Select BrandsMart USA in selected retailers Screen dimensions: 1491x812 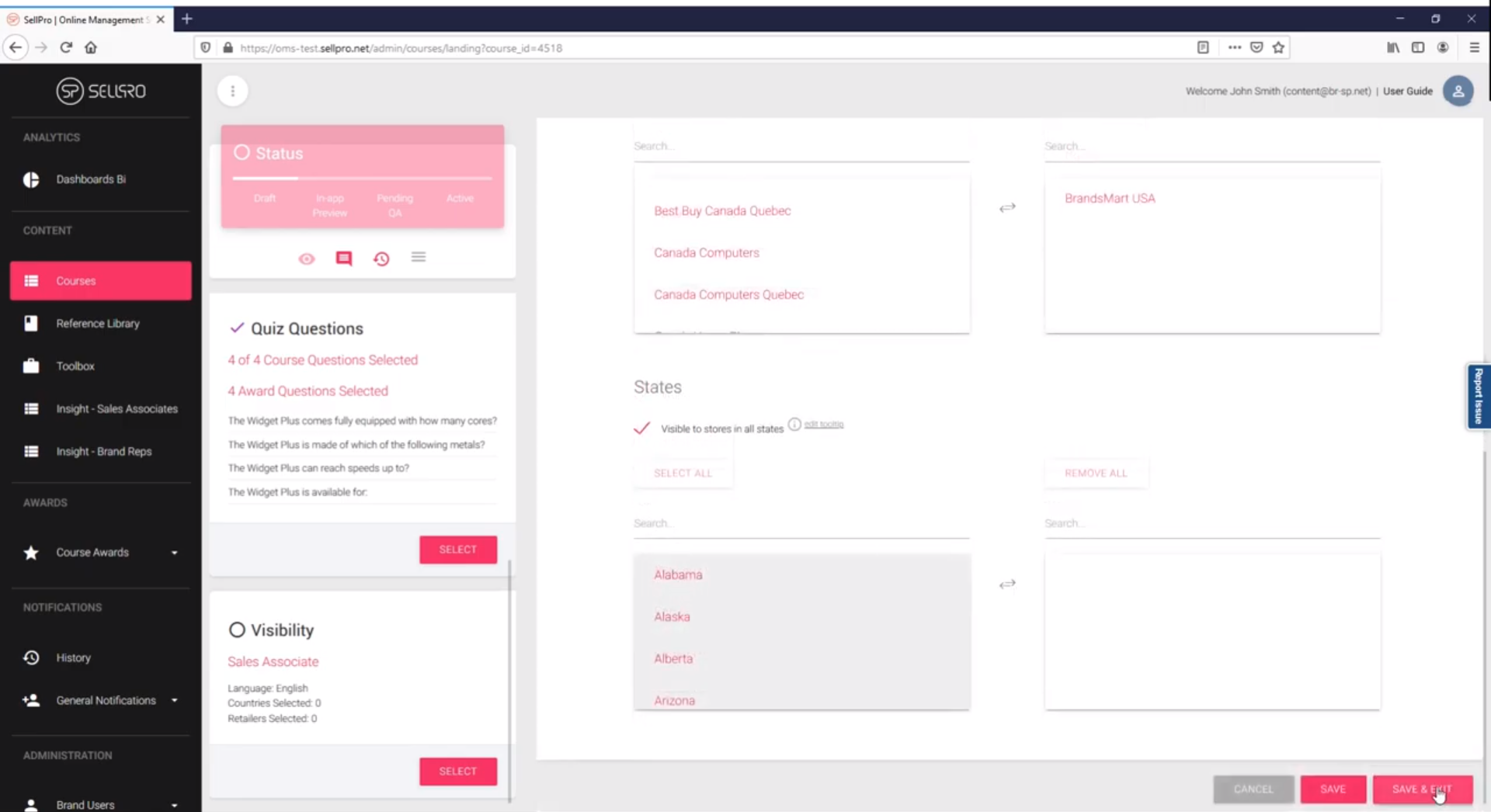coord(1110,198)
